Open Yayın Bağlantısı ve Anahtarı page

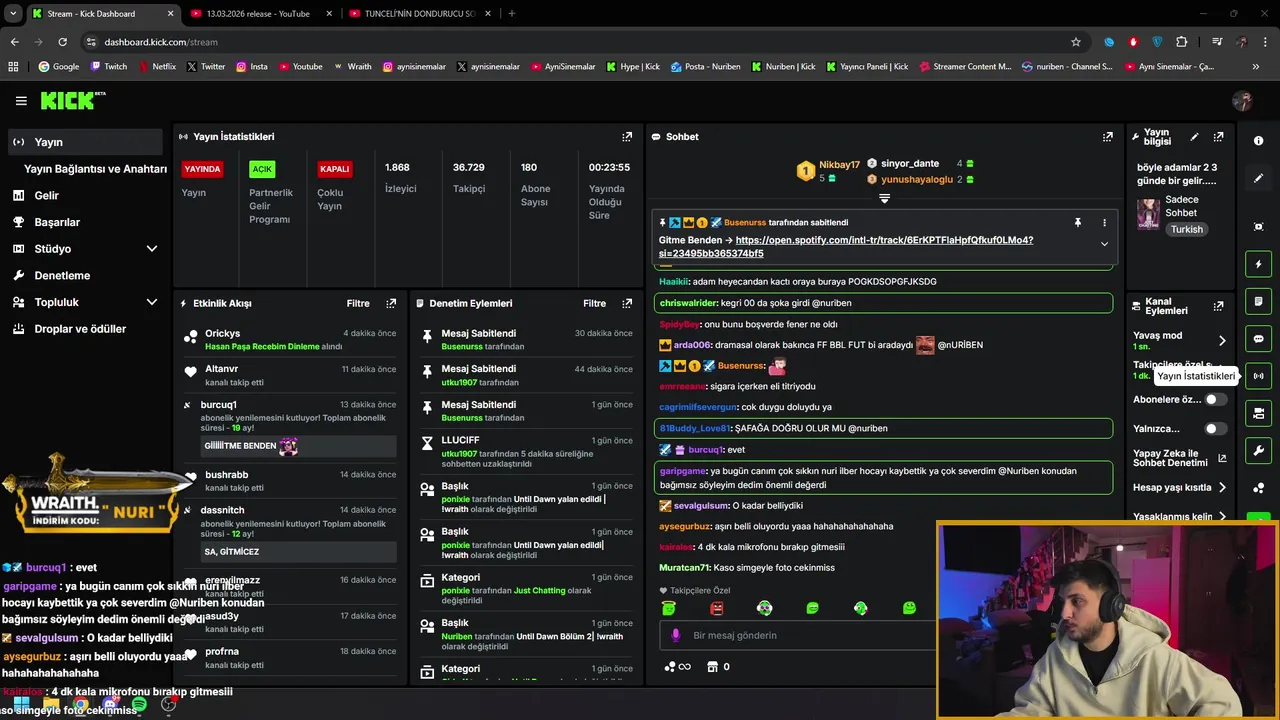pyautogui.click(x=95, y=169)
